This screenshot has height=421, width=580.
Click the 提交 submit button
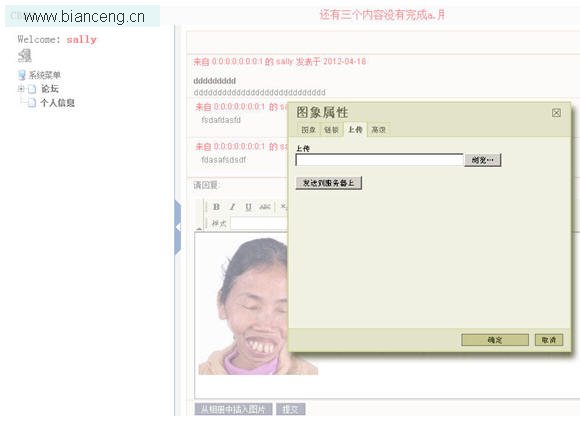(290, 409)
